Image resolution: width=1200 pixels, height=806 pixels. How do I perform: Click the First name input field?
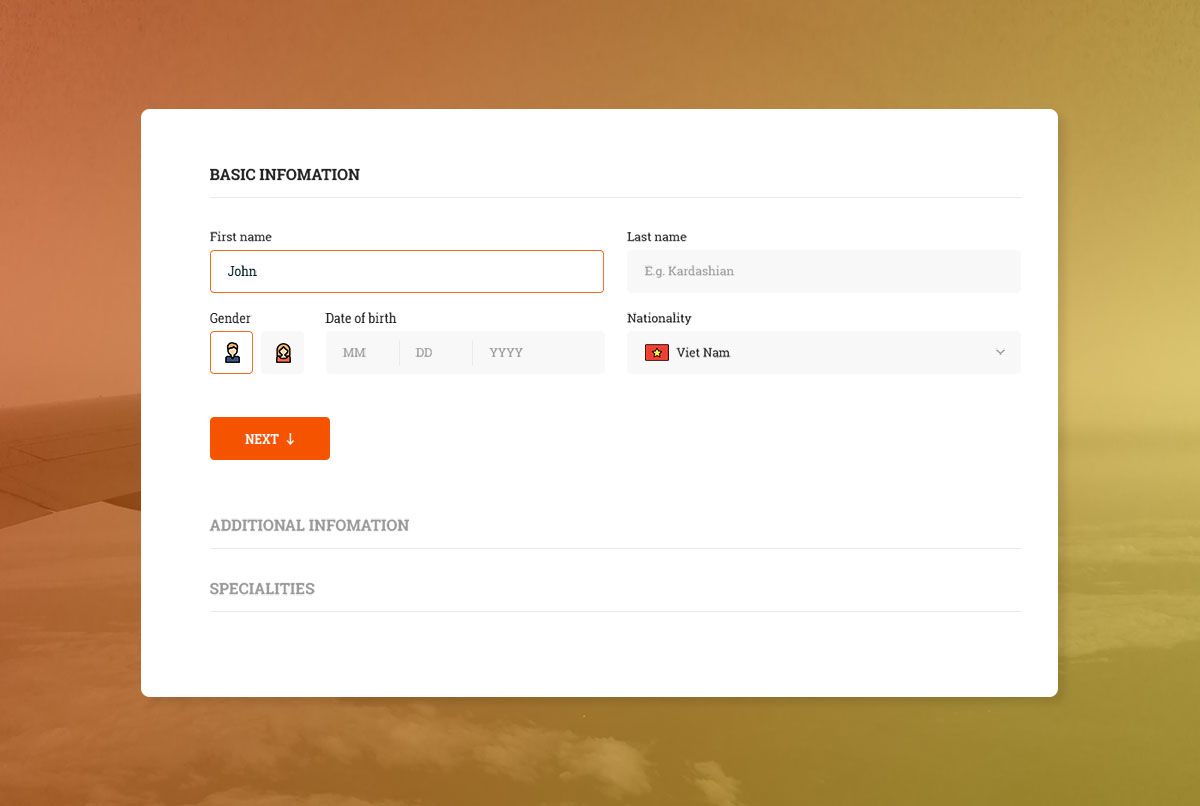pos(407,271)
